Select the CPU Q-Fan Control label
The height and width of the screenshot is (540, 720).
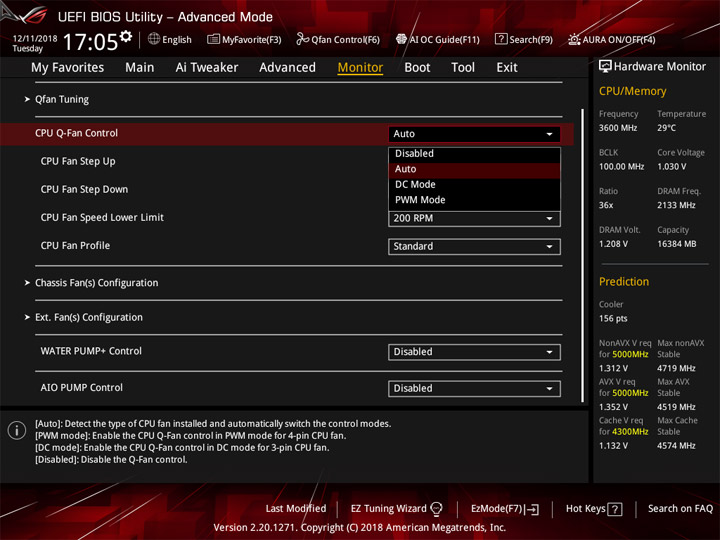76,133
